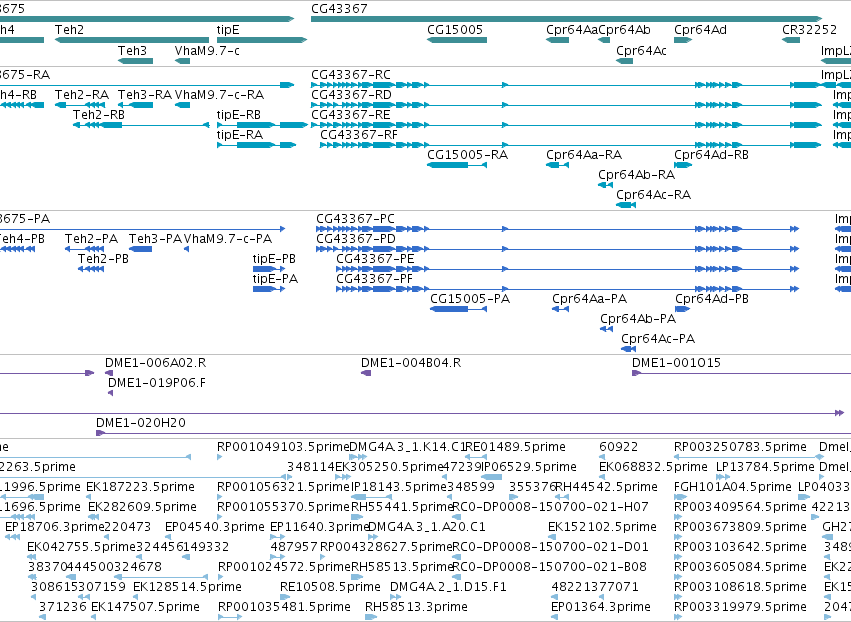Click the CG43367-RC transcript label
This screenshot has height=622, width=851.
[x=351, y=74]
